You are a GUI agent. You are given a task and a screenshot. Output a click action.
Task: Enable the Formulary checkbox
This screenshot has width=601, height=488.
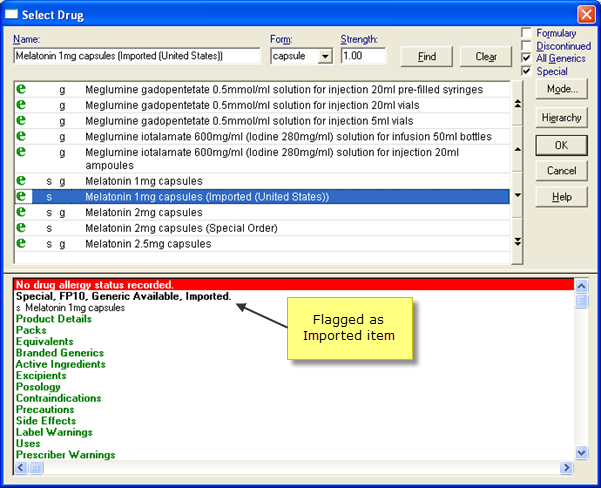pyautogui.click(x=527, y=33)
